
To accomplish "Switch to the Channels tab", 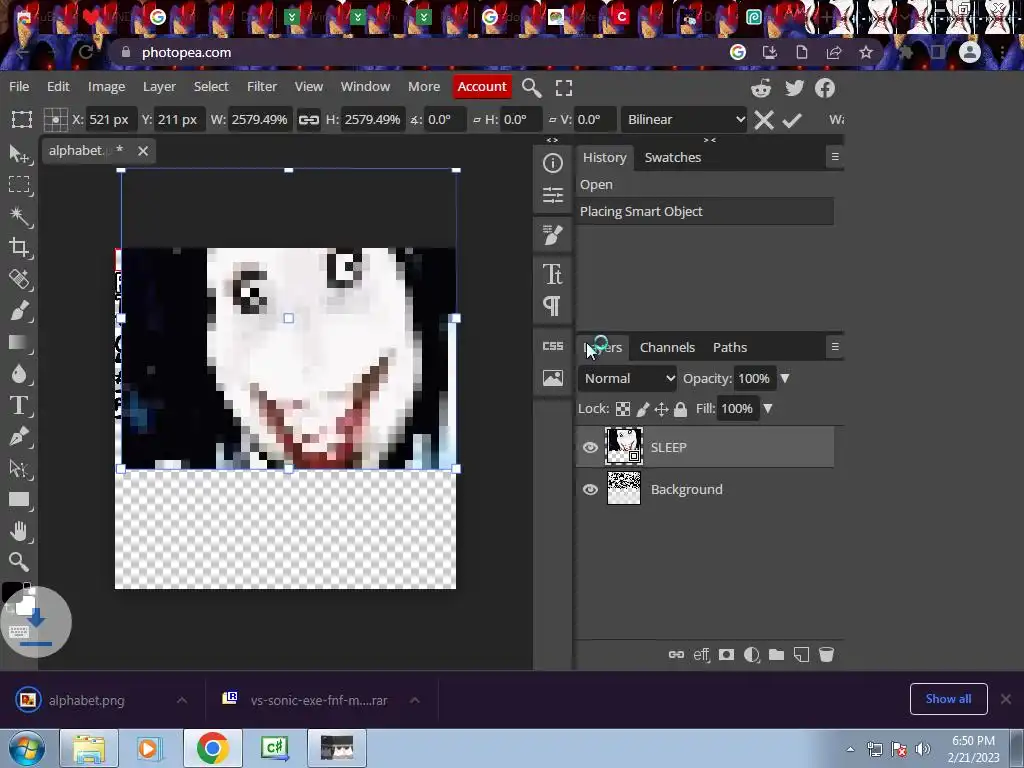I will pyautogui.click(x=667, y=347).
